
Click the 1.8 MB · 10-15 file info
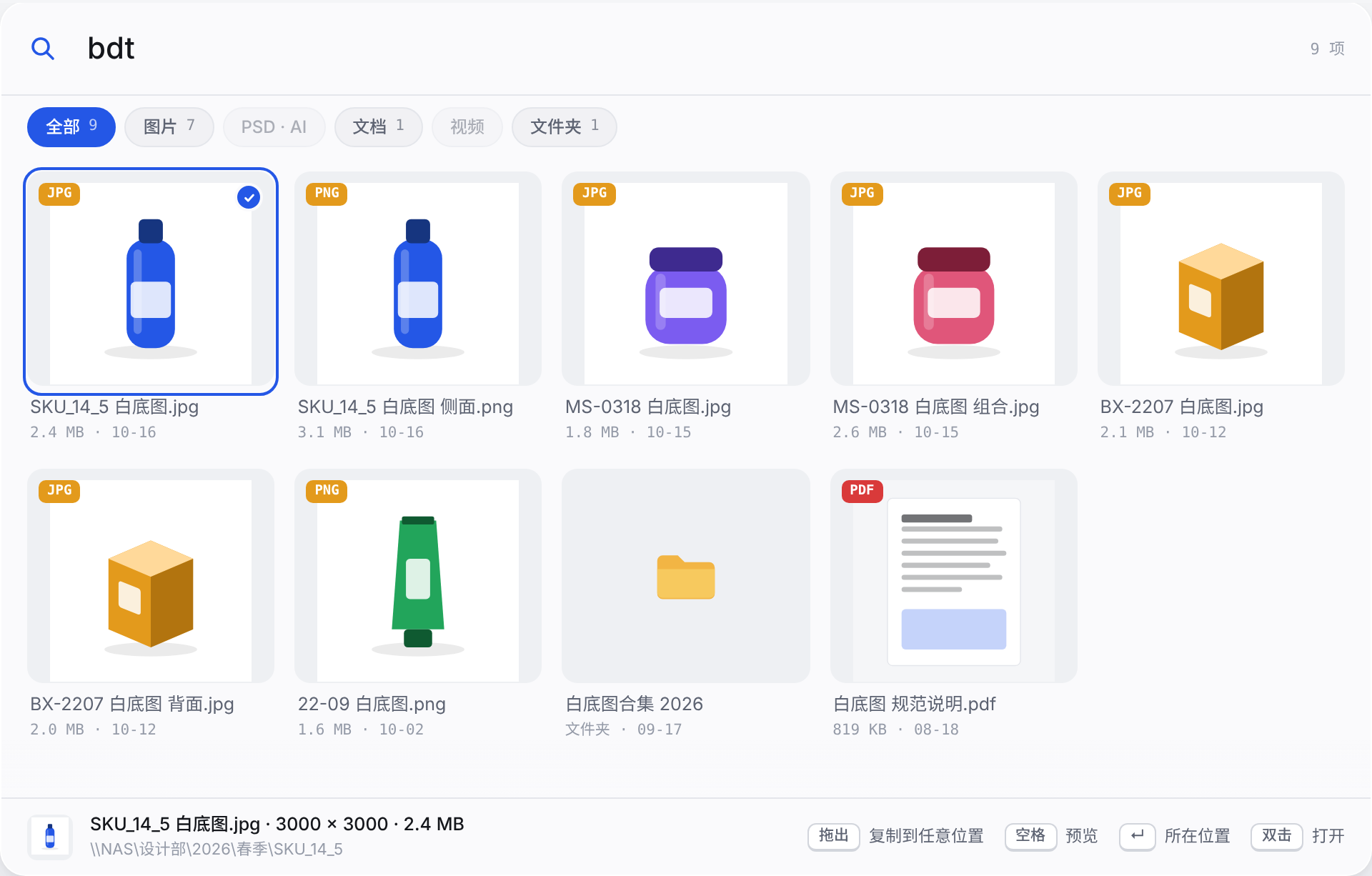628,432
